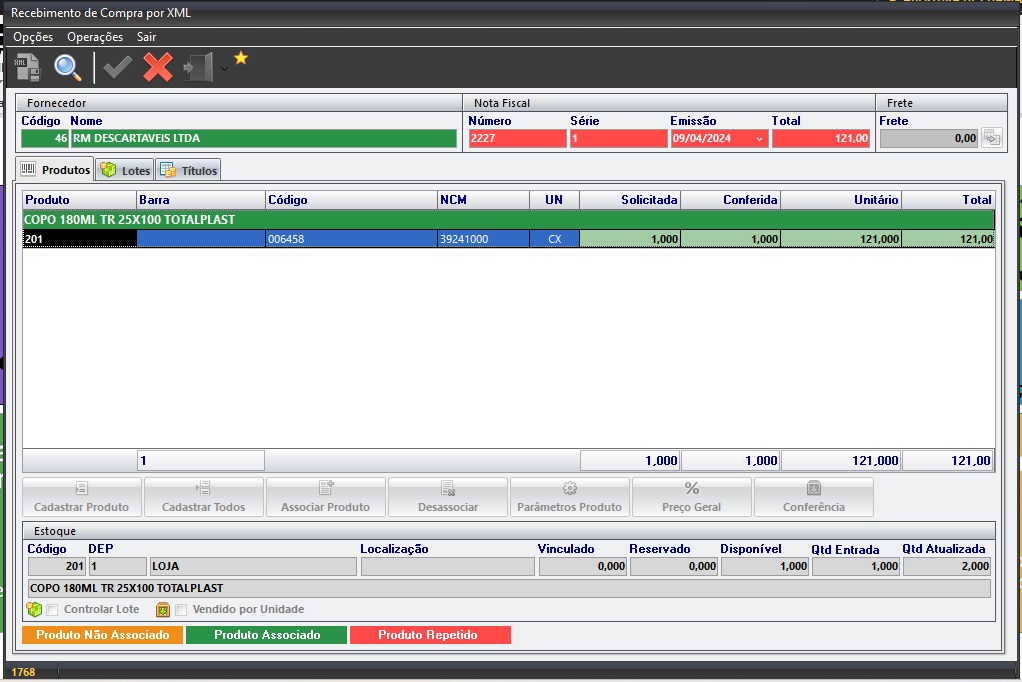Select the COPO 180ML TR 25X100 TOTALPLAST row
The width and height of the screenshot is (1022, 682).
(x=508, y=220)
